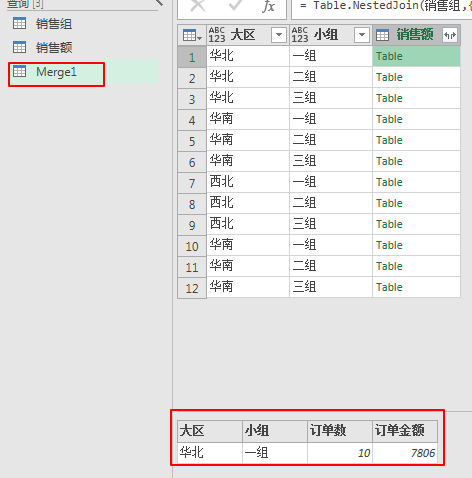
Task: Click the table icon beside 销售组 query
Action: tap(19, 24)
